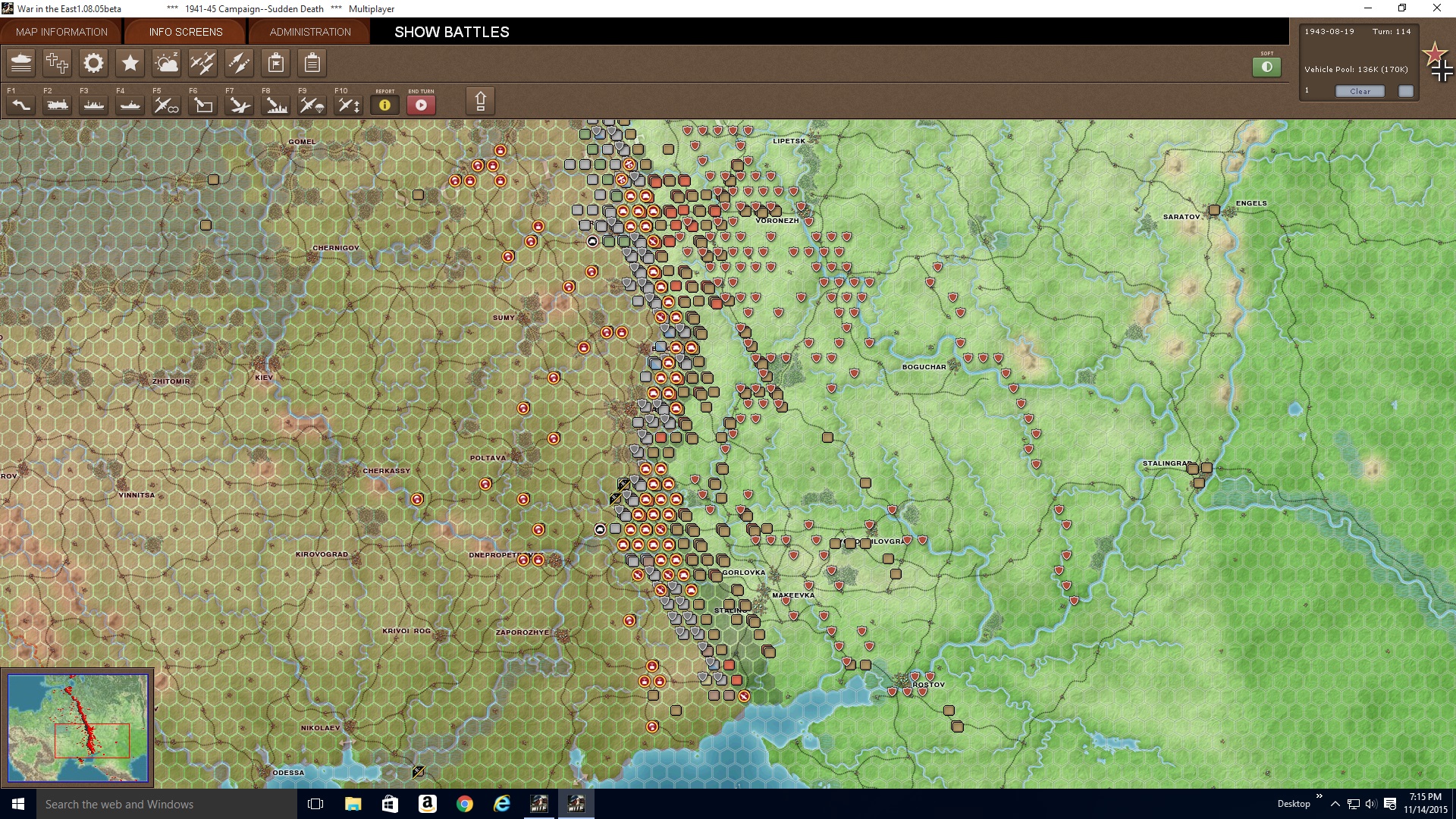Open the weather sun-cloud icon
Screen dimensions: 1456x819
tap(166, 63)
